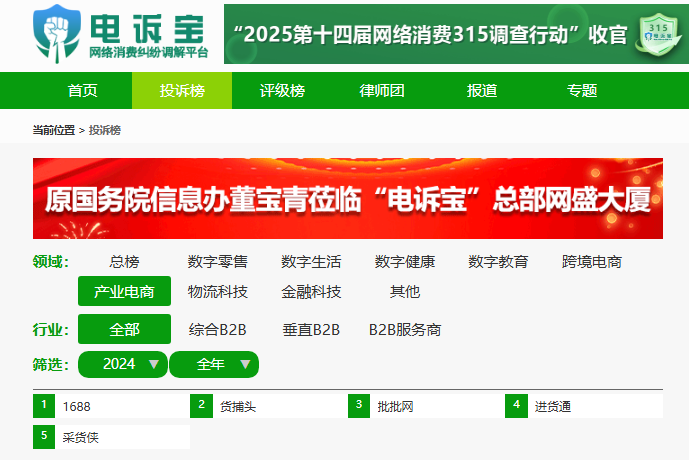689x460 pixels.
Task: Choose 综合B2B industry filter
Action: pyautogui.click(x=218, y=329)
